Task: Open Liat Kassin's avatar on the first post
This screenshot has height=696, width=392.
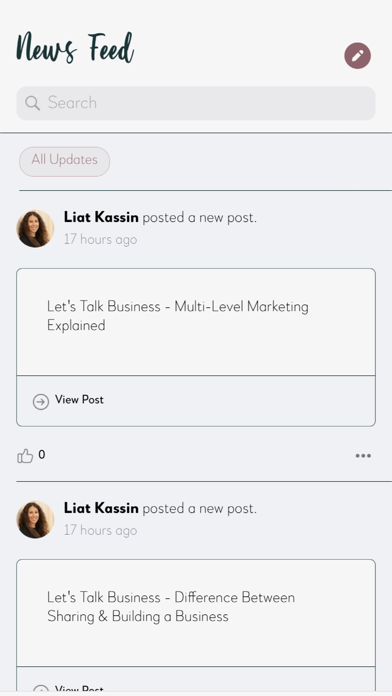Action: coord(36,229)
